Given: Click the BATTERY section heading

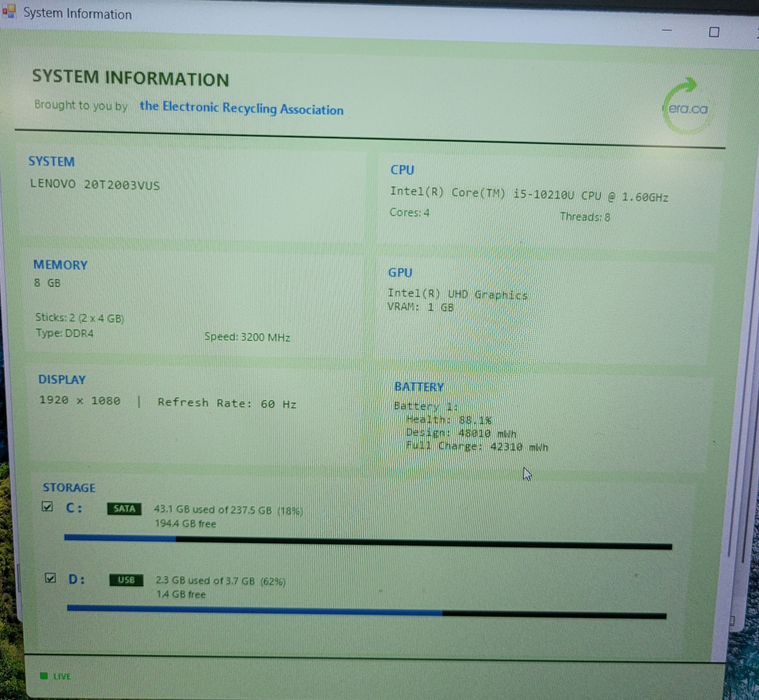Looking at the screenshot, I should (419, 387).
